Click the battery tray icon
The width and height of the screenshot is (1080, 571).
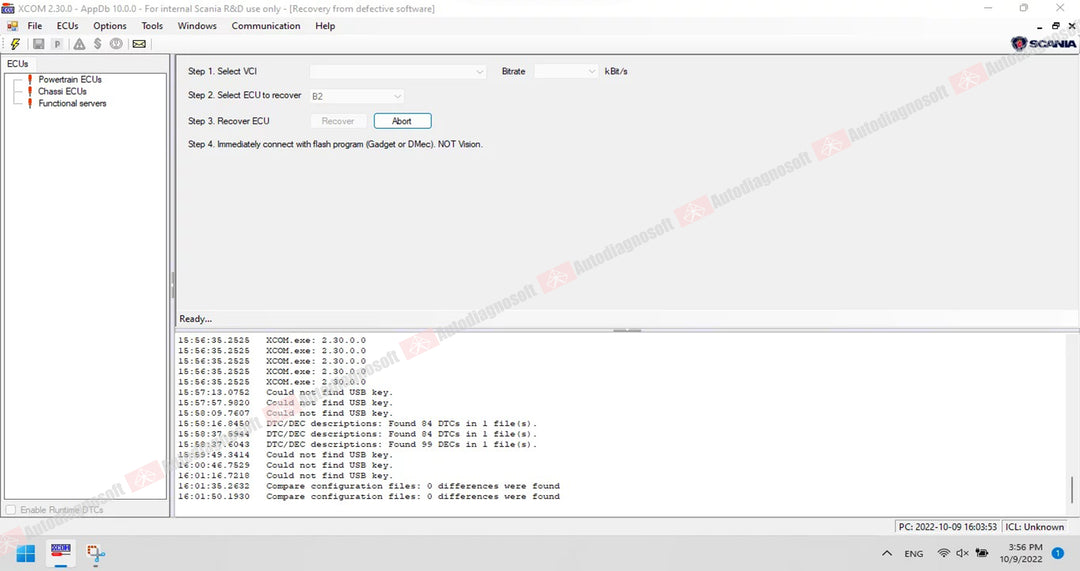[982, 553]
